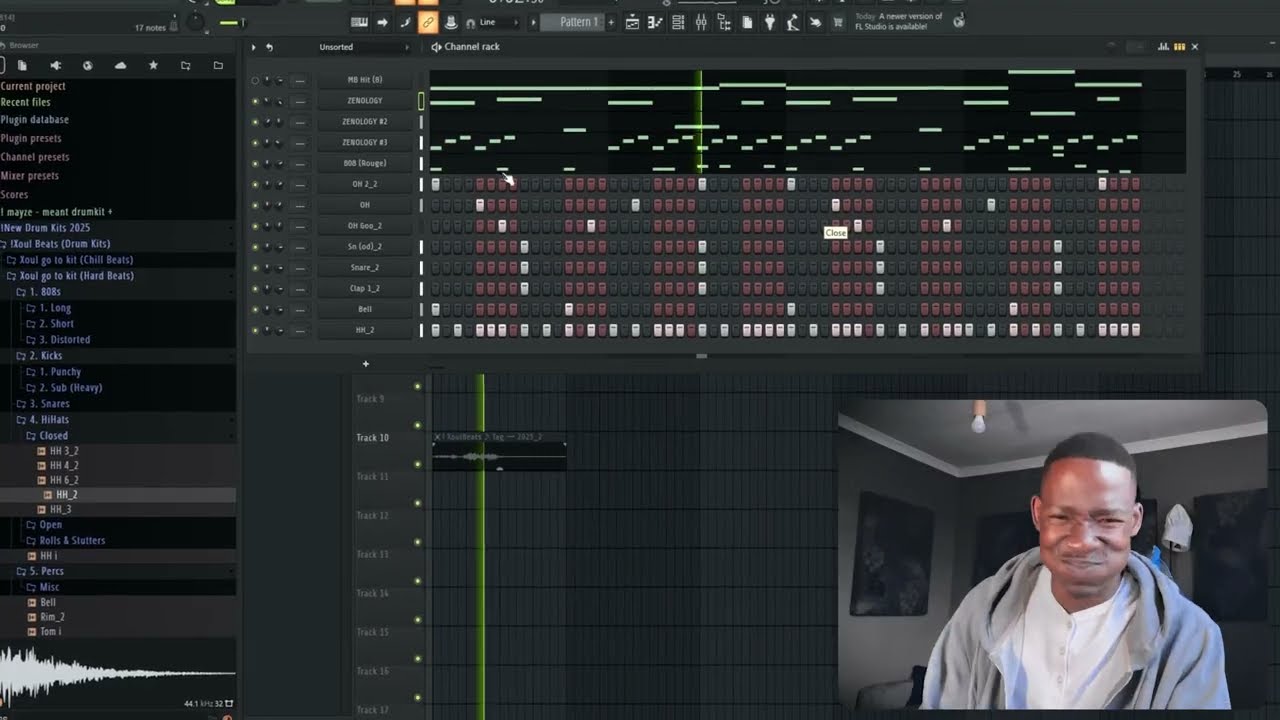The height and width of the screenshot is (720, 1280).
Task: Click the Channel rack speaker icon
Action: 436,47
